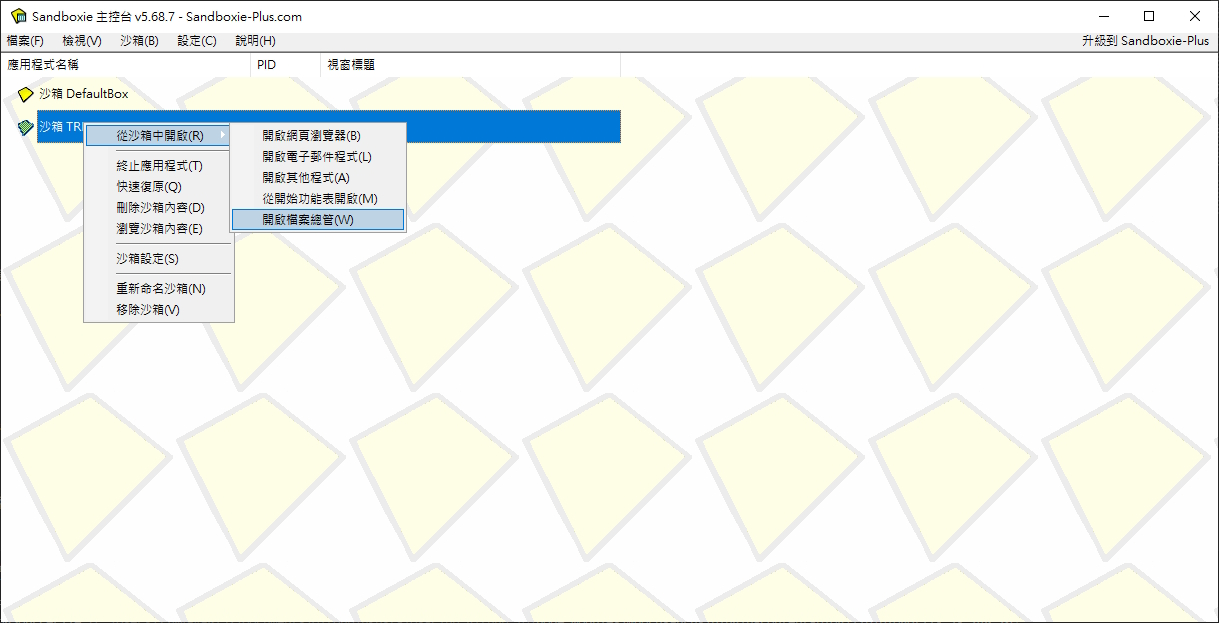This screenshot has height=623, width=1219.
Task: Expand the 從沙箱中開啟(R) submenu
Action: 159,135
